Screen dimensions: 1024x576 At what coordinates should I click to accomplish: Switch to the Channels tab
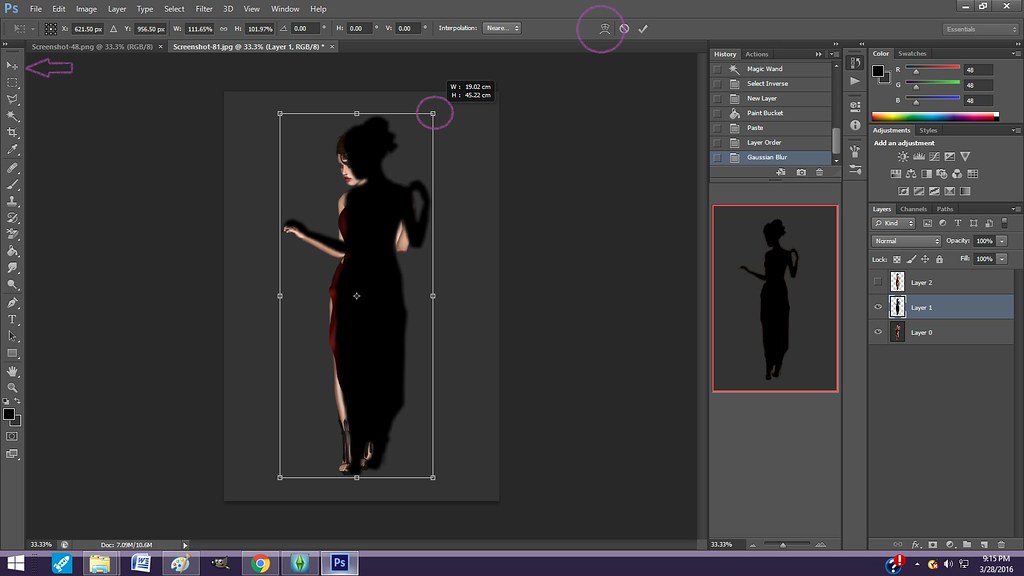(x=913, y=209)
